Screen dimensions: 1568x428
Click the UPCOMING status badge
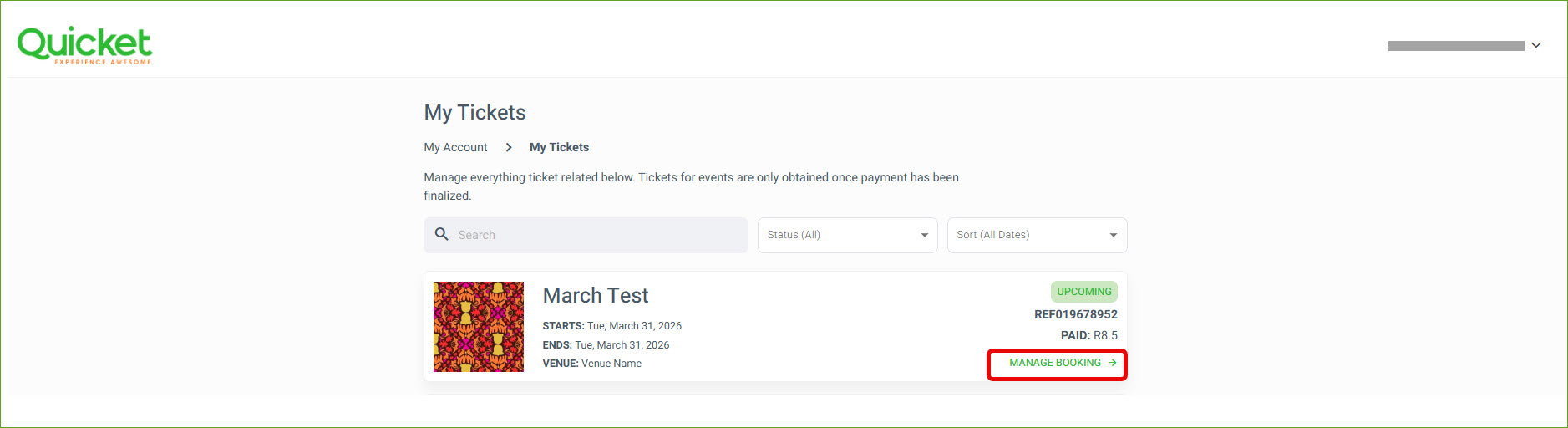tap(1083, 292)
